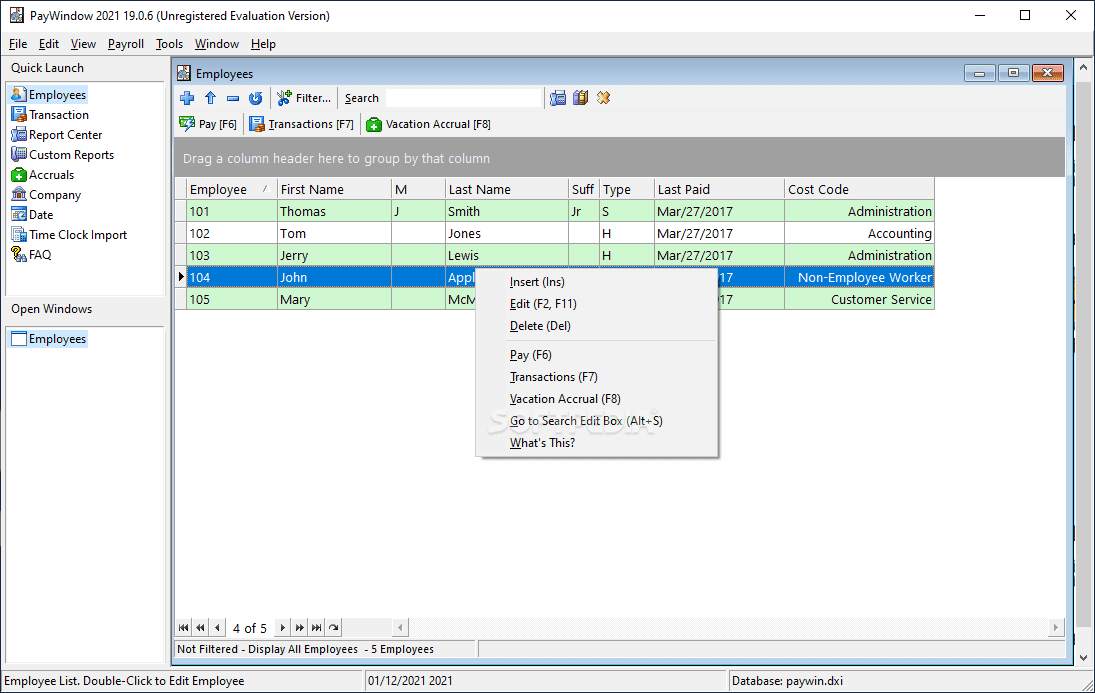The height and width of the screenshot is (693, 1095).
Task: Click horizontal scrollbar right arrow in grid
Action: pos(1055,627)
